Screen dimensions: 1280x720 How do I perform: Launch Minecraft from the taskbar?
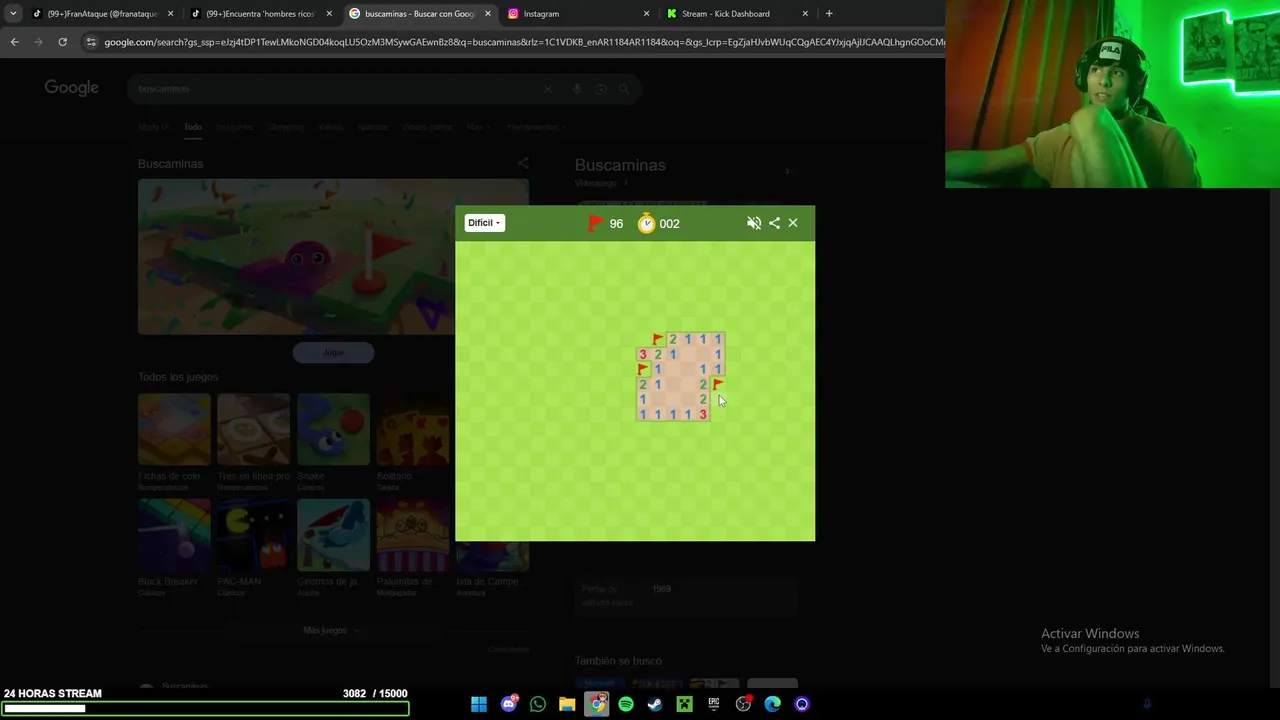tap(684, 704)
